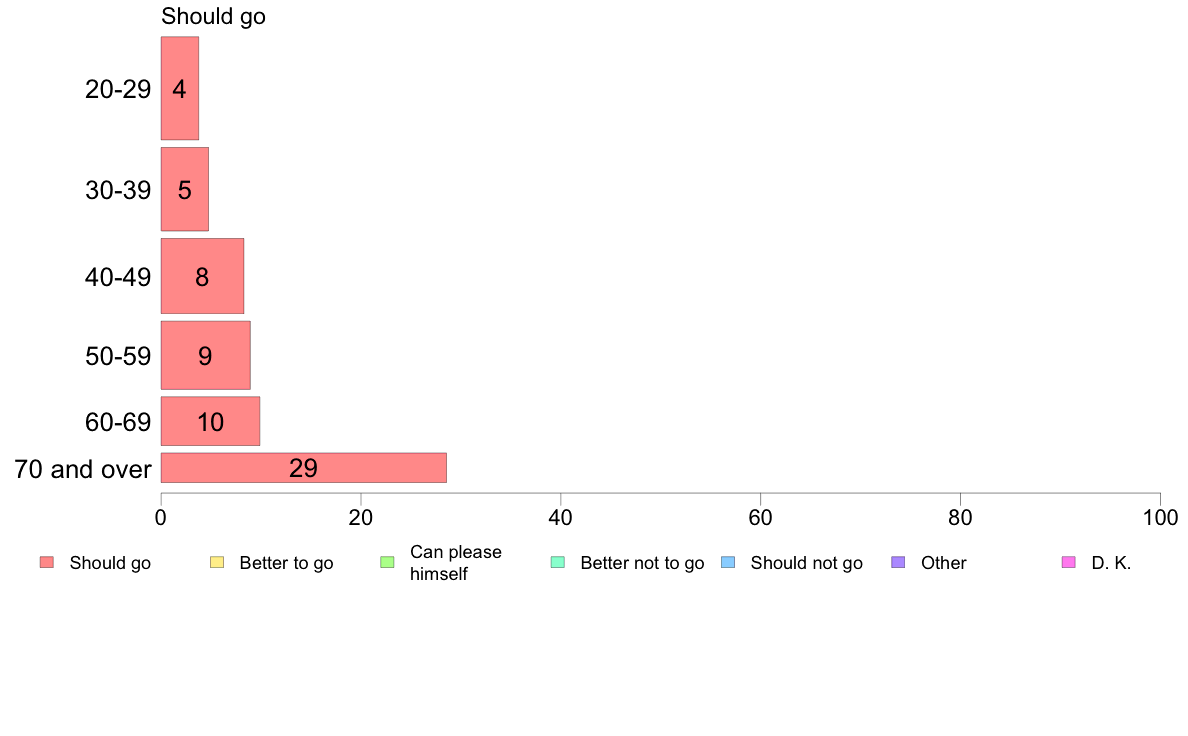Click the Should go chart title
Screen dimensions: 1188x736
(214, 16)
